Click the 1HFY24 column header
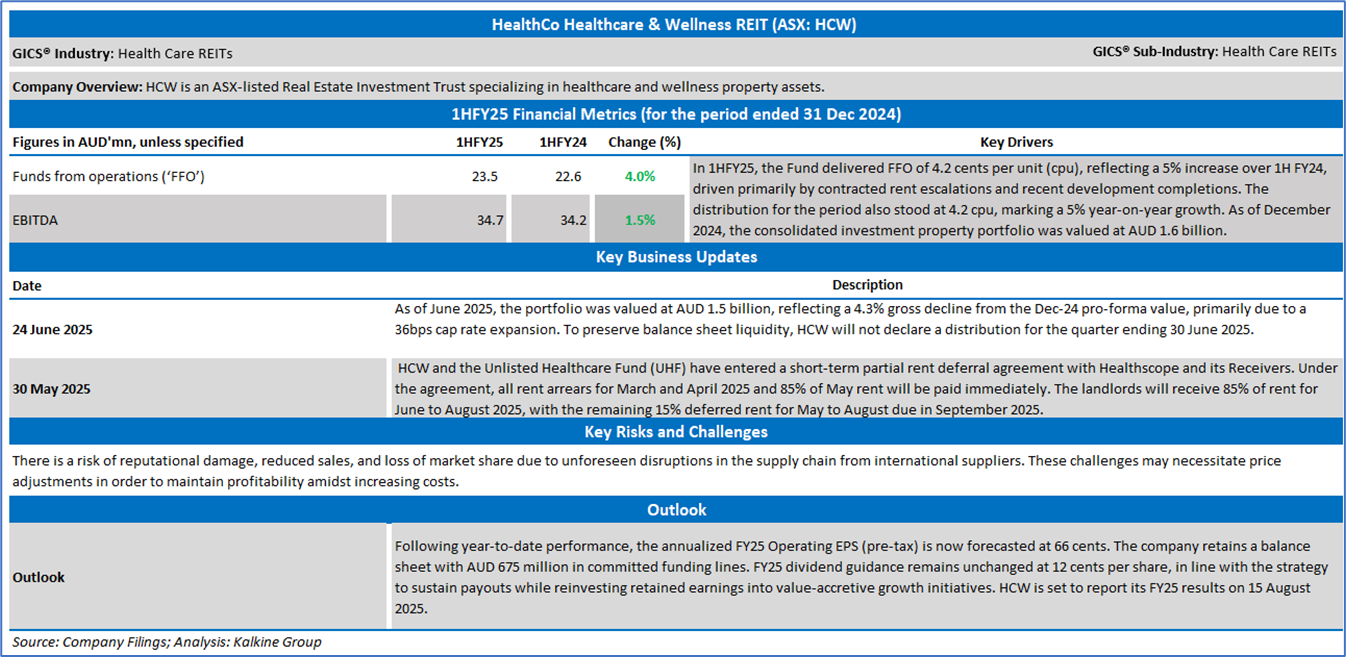1346x657 pixels. point(563,142)
